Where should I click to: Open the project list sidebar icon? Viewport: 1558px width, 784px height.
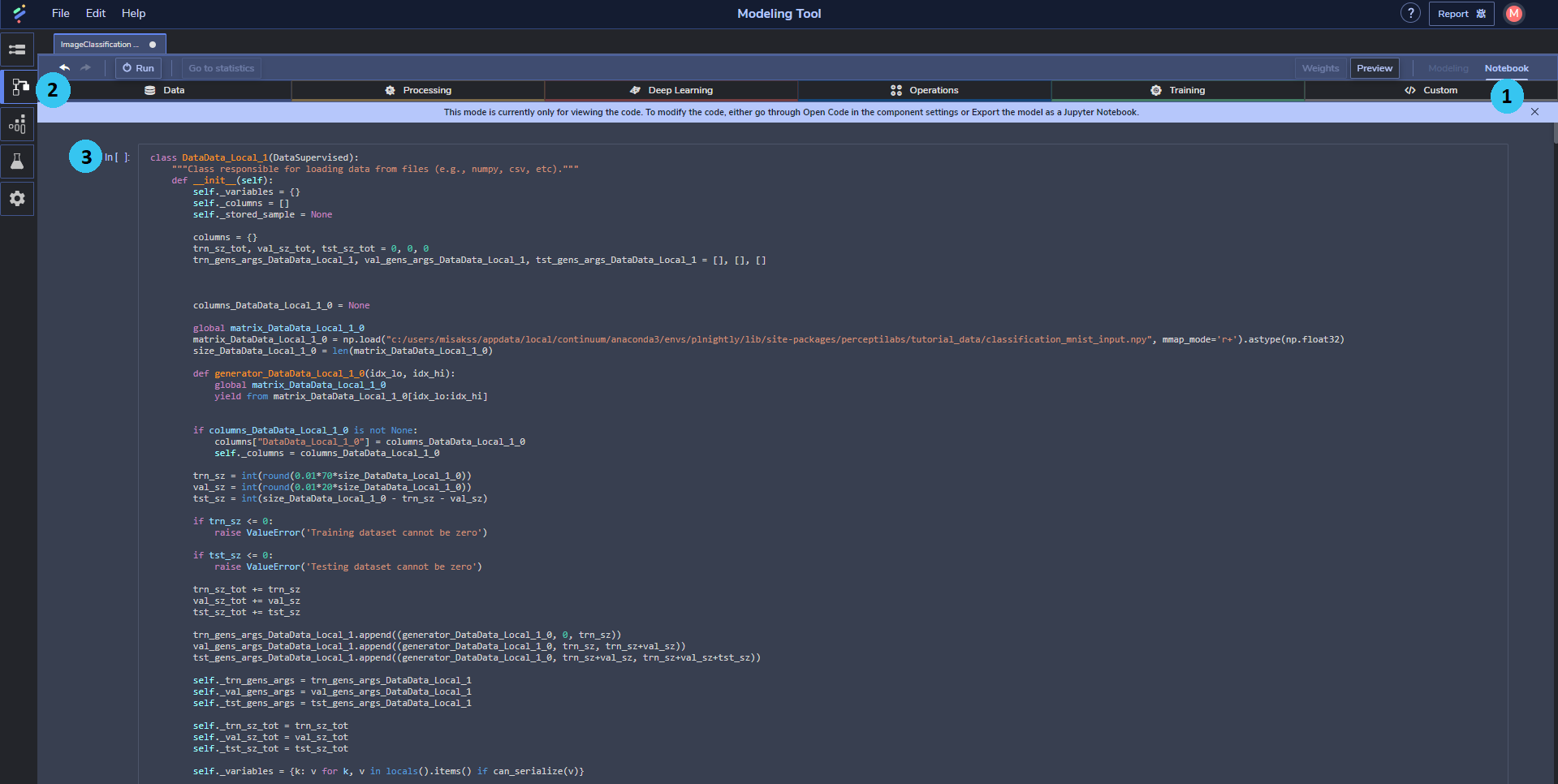(x=17, y=50)
